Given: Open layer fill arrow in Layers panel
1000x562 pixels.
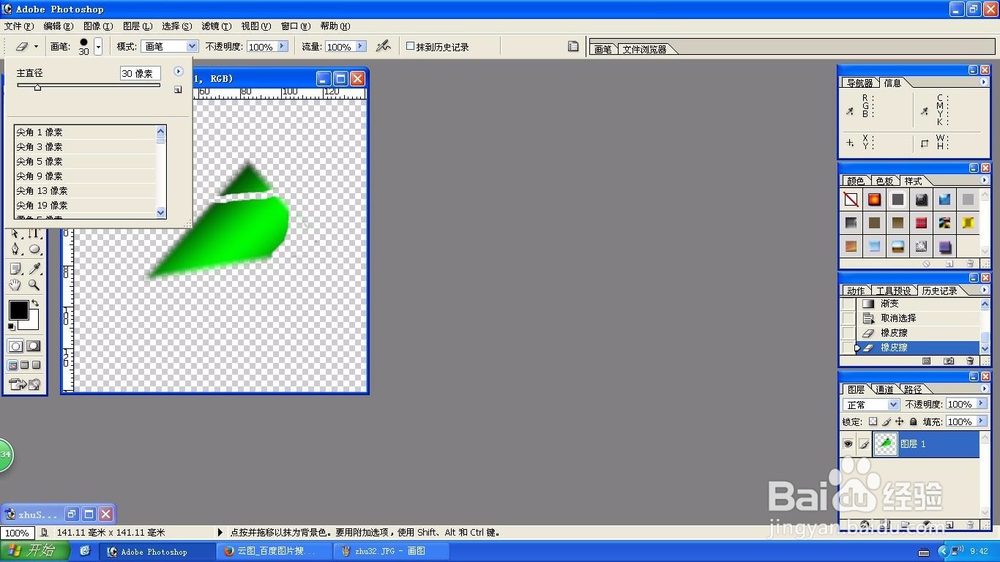Looking at the screenshot, I should 981,421.
